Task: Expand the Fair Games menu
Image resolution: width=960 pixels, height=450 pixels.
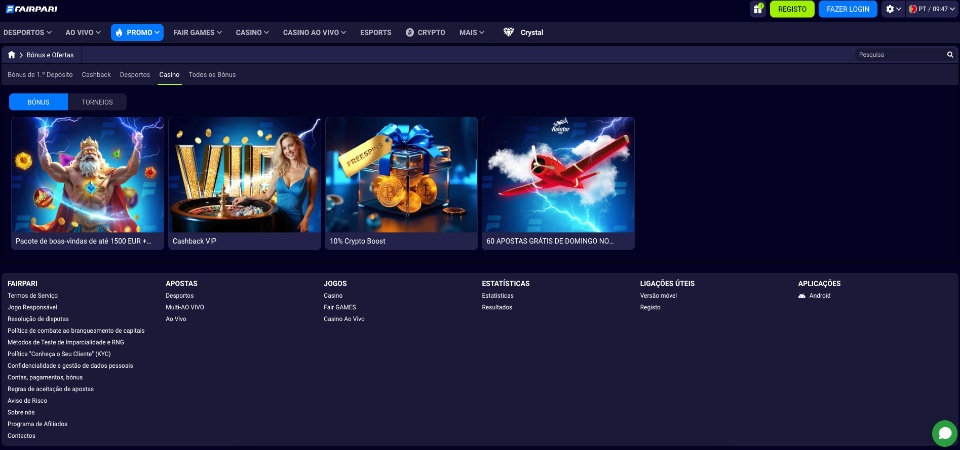Action: pyautogui.click(x=197, y=32)
